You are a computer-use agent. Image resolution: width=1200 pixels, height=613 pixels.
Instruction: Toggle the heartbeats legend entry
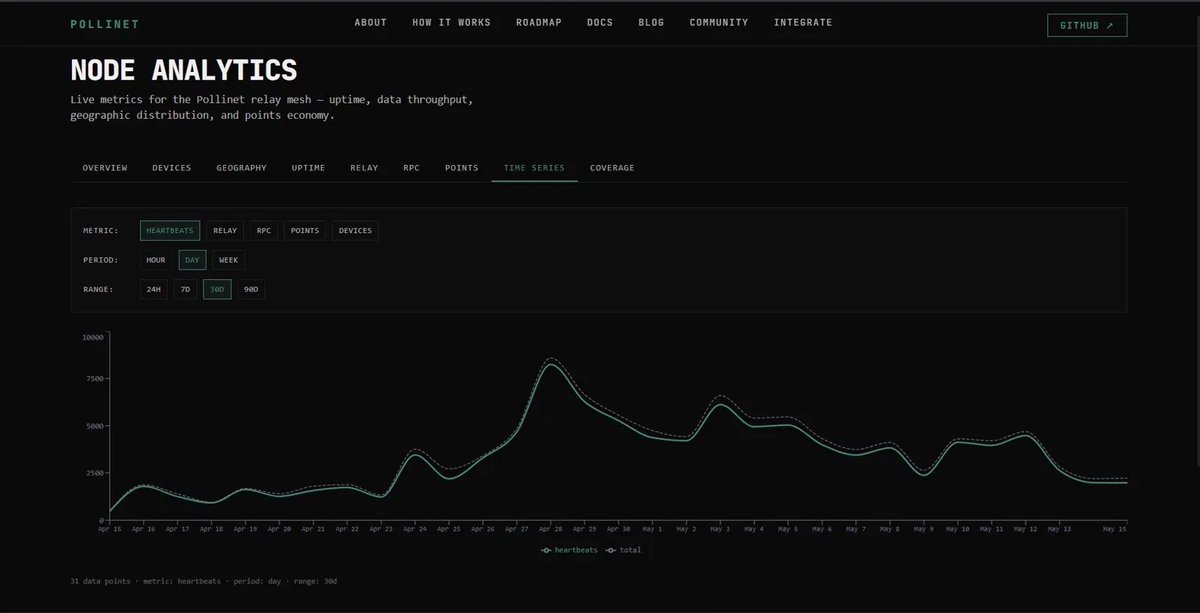point(569,550)
